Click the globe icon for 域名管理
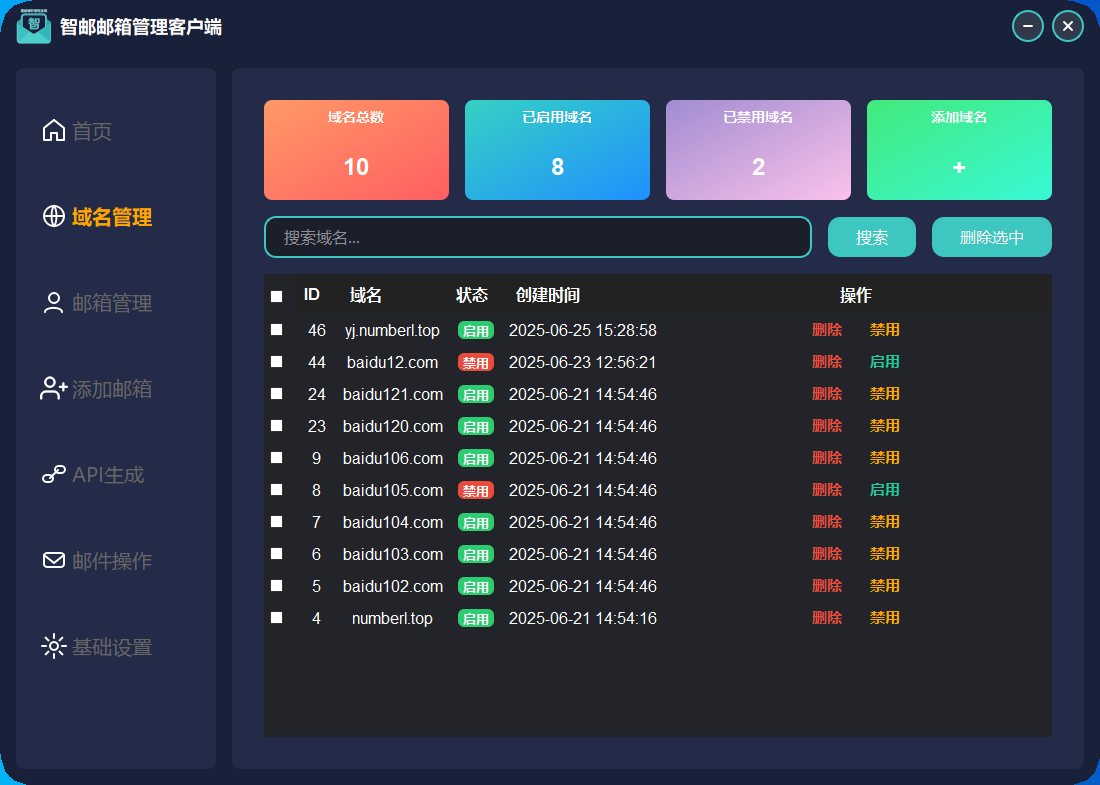The image size is (1100, 785). [54, 217]
